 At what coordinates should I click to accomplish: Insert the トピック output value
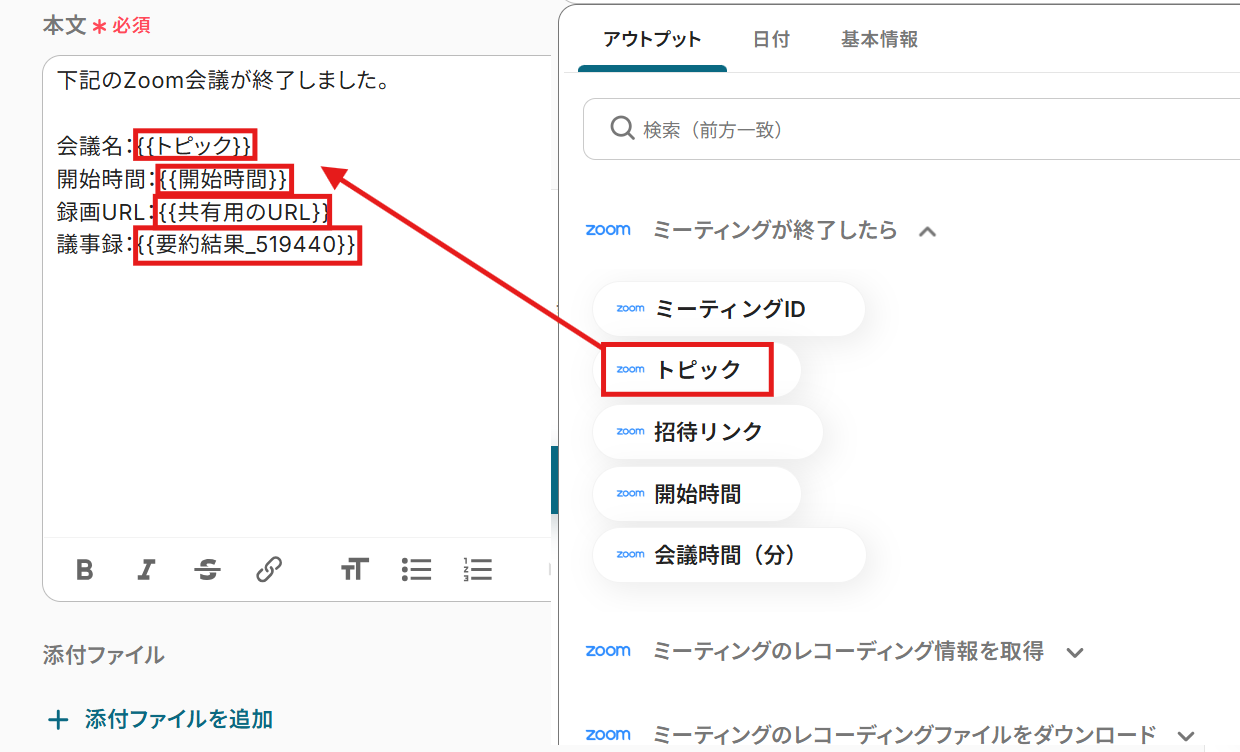click(697, 370)
